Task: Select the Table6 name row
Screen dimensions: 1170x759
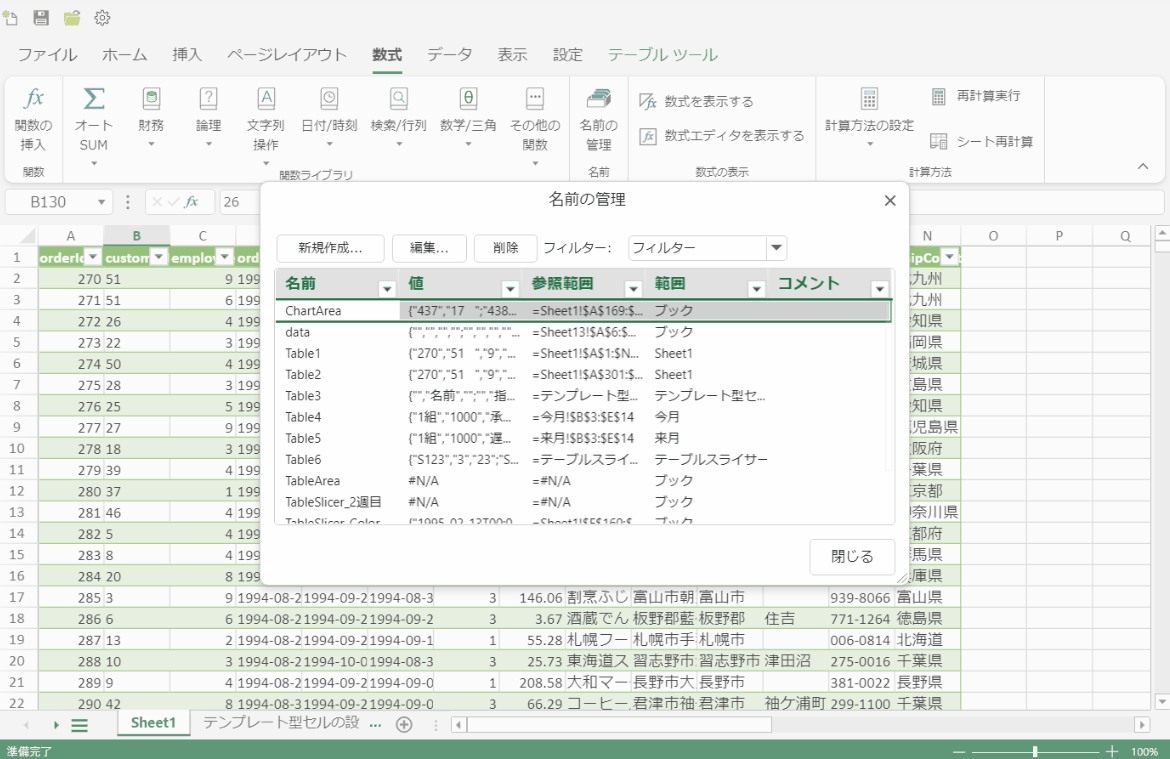Action: (x=584, y=460)
